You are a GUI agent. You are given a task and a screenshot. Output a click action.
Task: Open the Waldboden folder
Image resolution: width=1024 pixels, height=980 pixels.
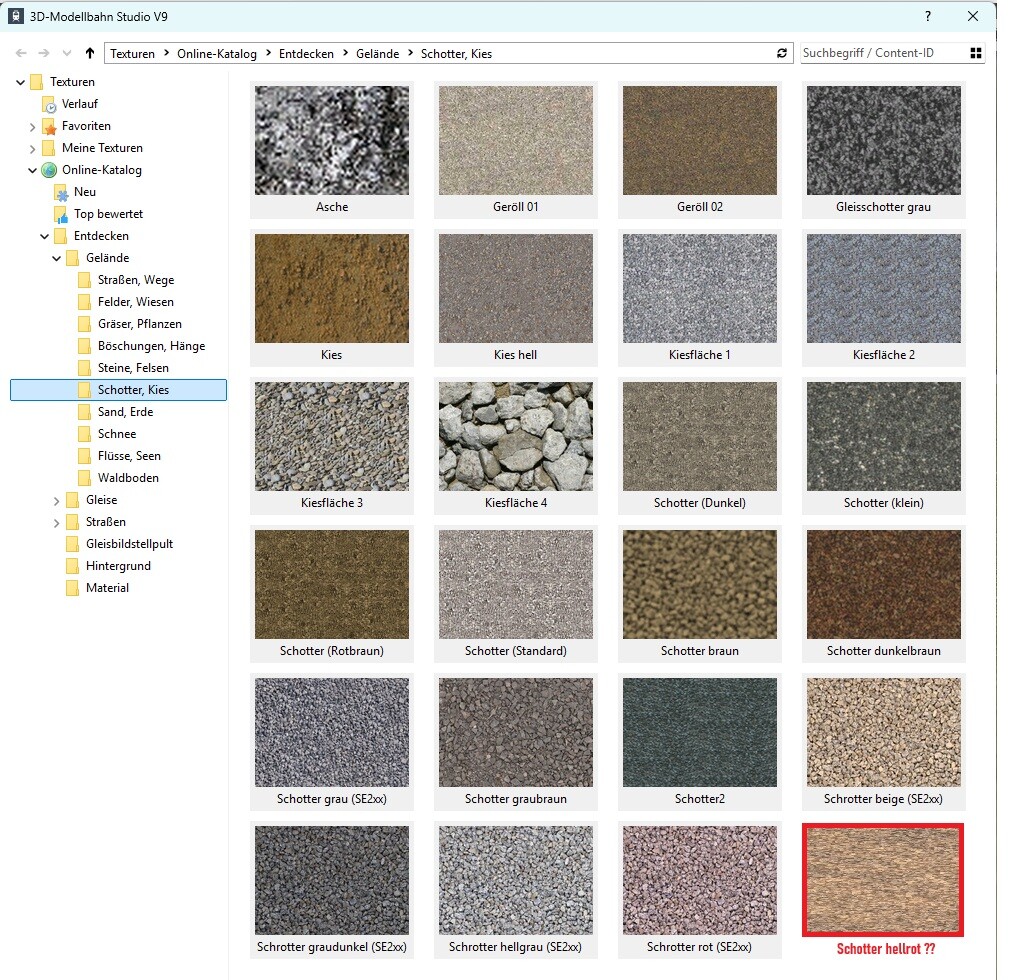coord(128,478)
